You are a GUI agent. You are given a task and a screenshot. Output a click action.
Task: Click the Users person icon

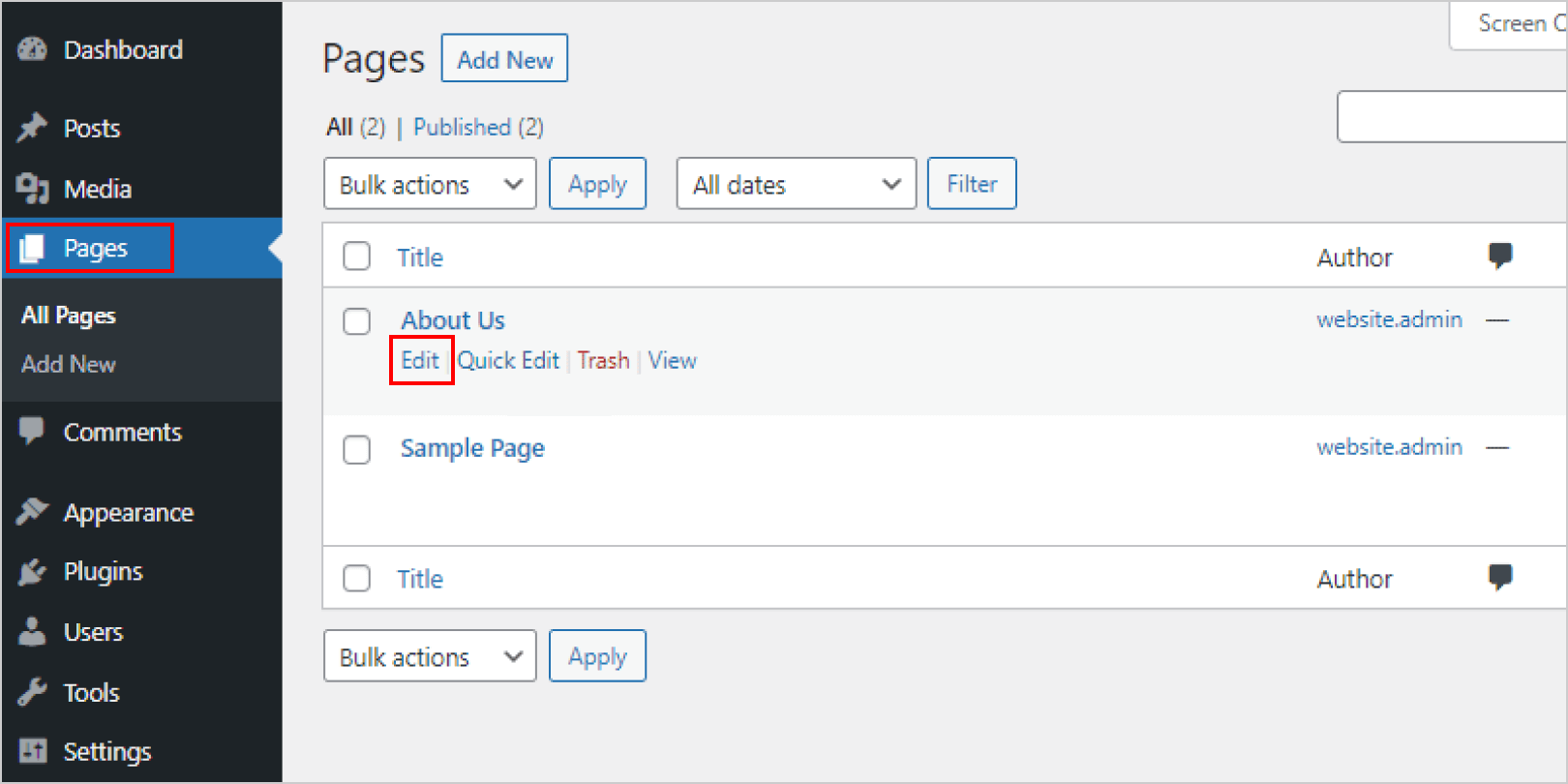(x=32, y=632)
